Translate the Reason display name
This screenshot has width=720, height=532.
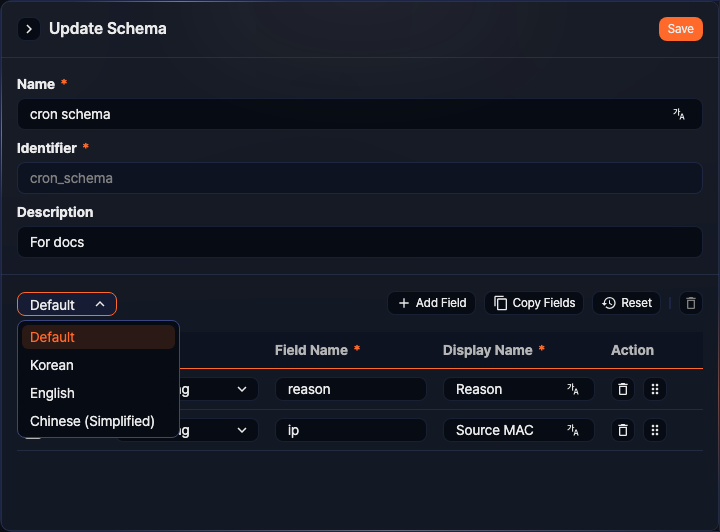pos(573,389)
